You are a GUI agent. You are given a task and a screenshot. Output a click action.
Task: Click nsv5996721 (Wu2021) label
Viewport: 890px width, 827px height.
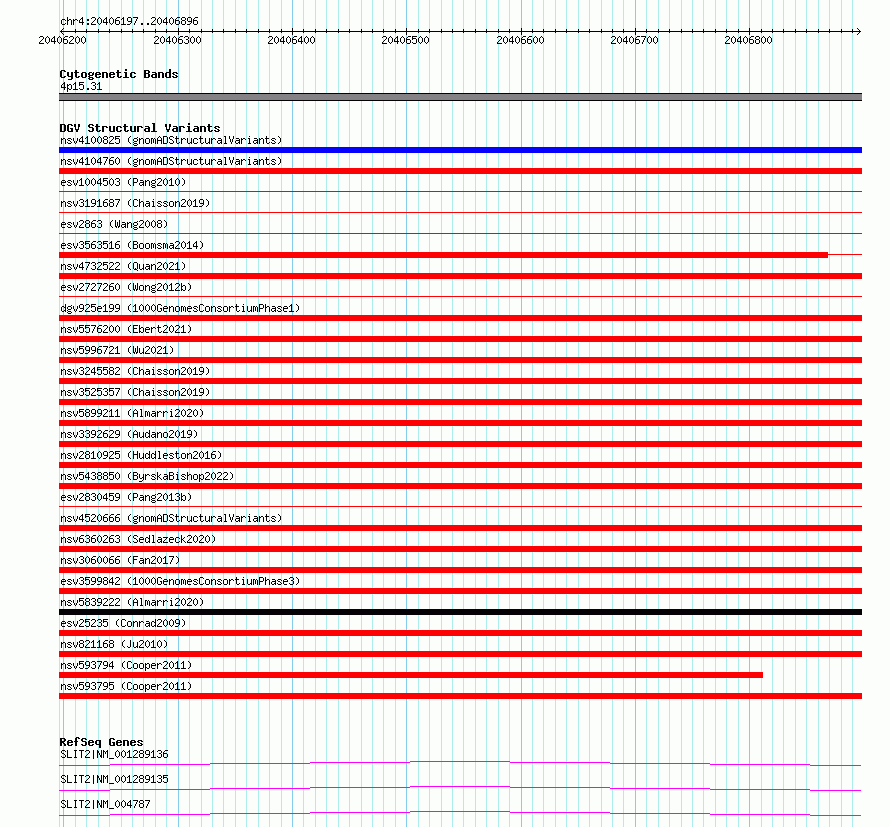point(117,350)
